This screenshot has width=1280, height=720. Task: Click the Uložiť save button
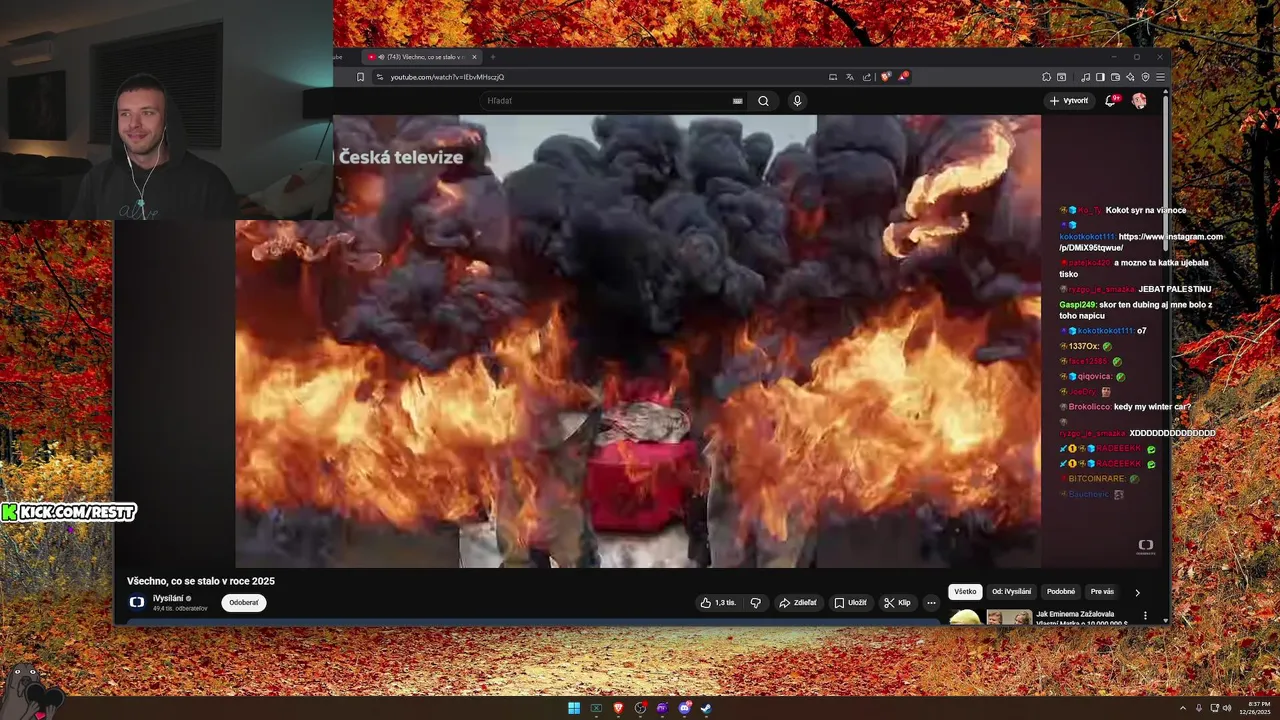(851, 603)
